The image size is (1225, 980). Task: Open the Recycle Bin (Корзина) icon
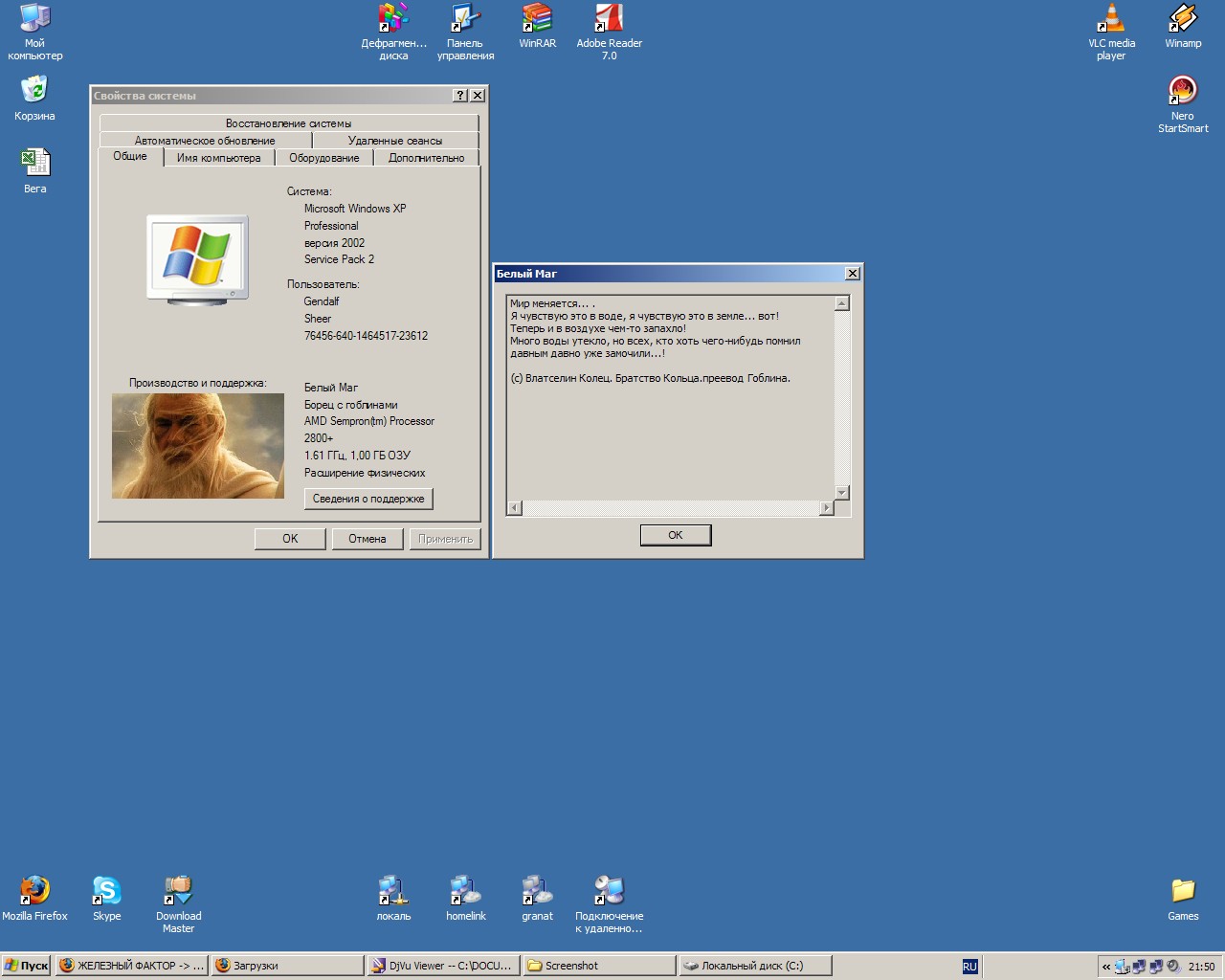tap(34, 99)
